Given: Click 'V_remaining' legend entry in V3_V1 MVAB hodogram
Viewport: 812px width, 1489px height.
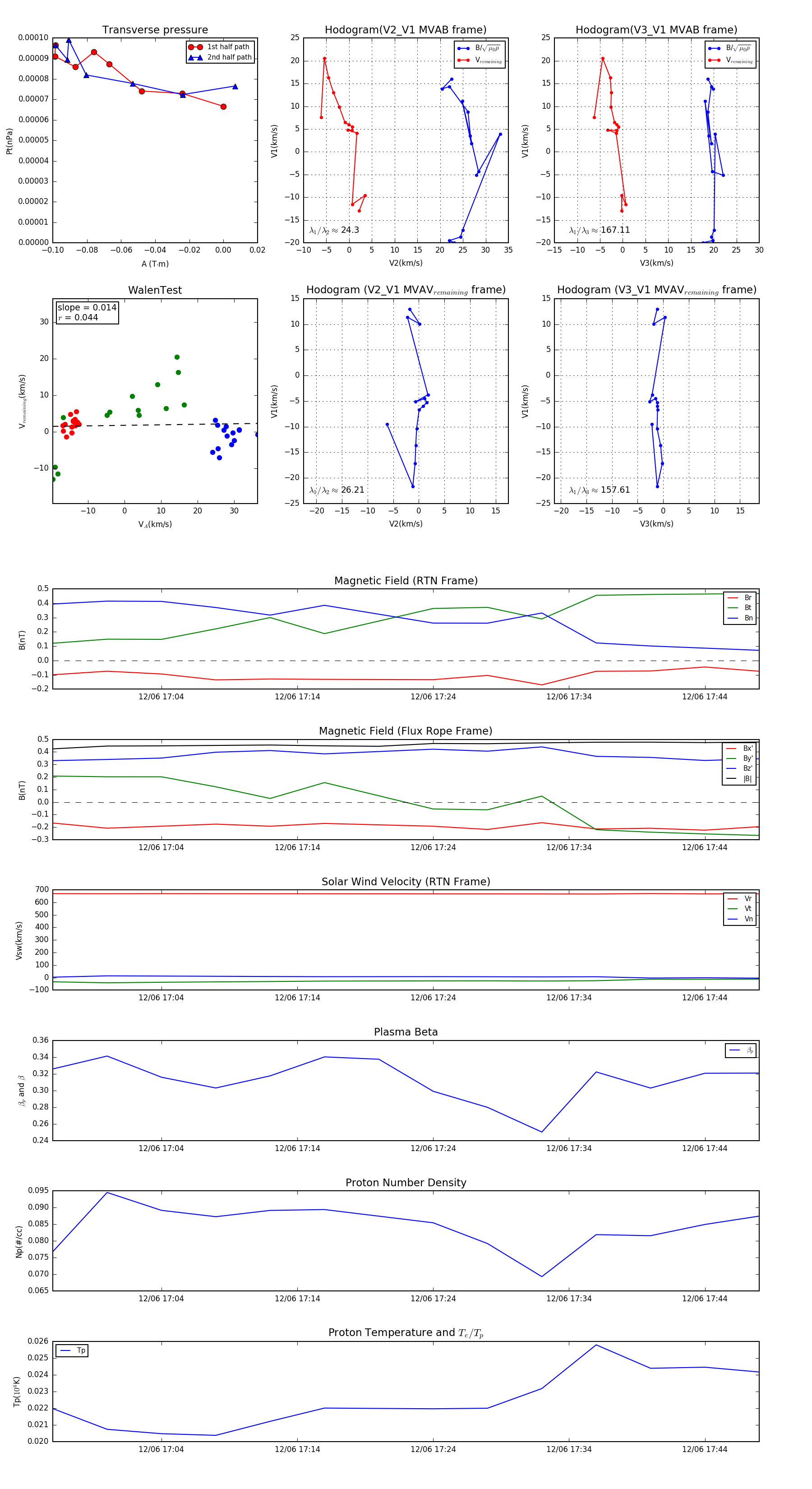Looking at the screenshot, I should (730, 60).
